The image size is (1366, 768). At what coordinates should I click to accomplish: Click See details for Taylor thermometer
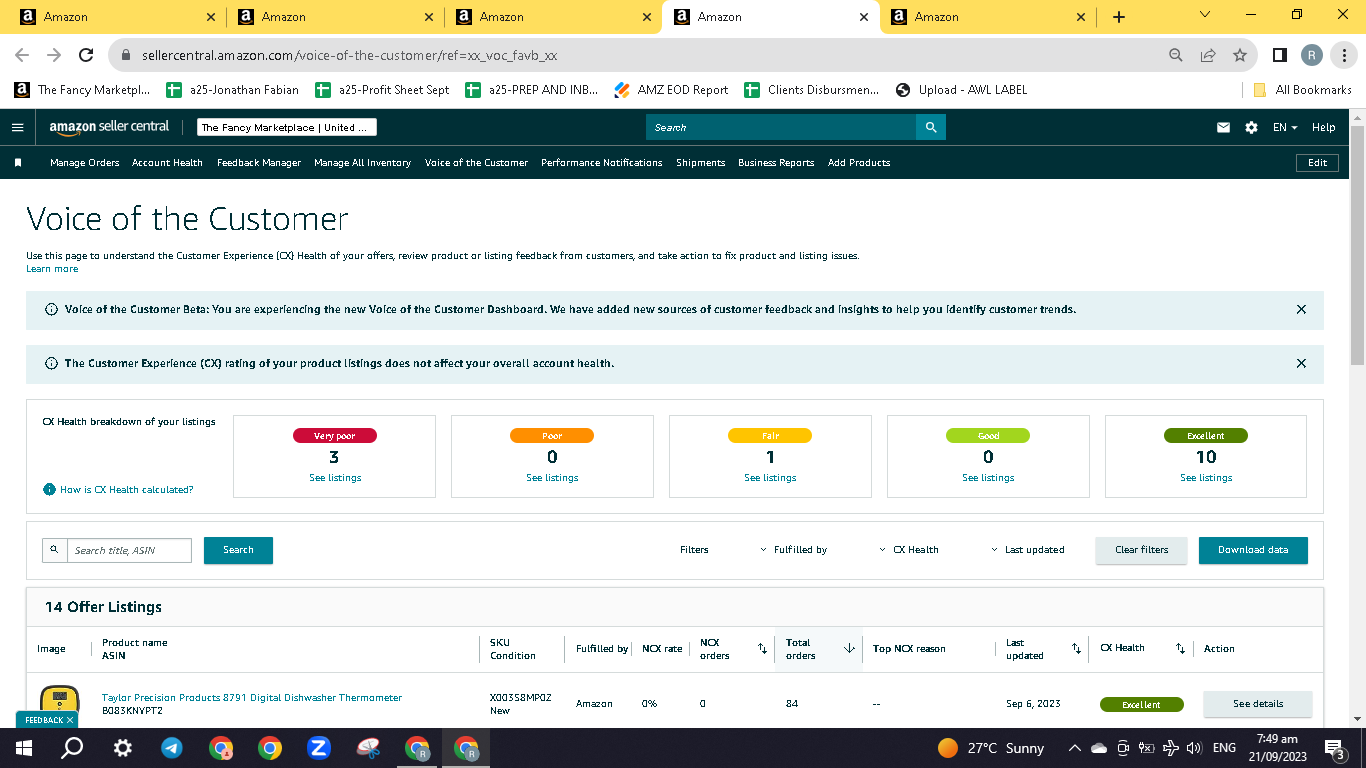click(1257, 704)
